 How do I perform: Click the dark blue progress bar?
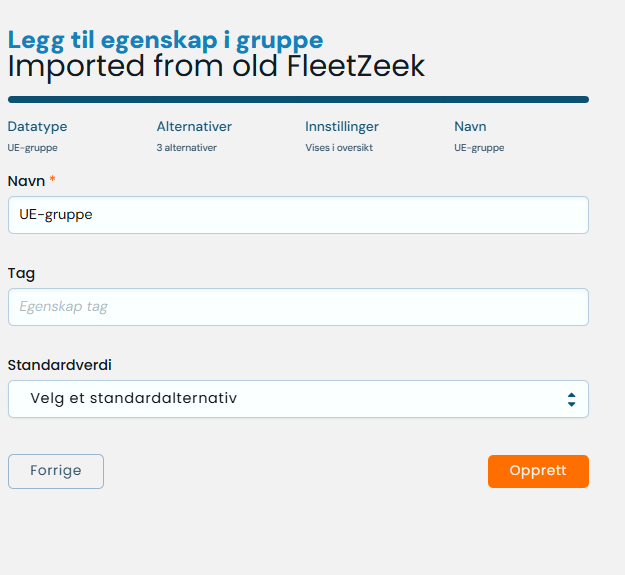tap(298, 100)
